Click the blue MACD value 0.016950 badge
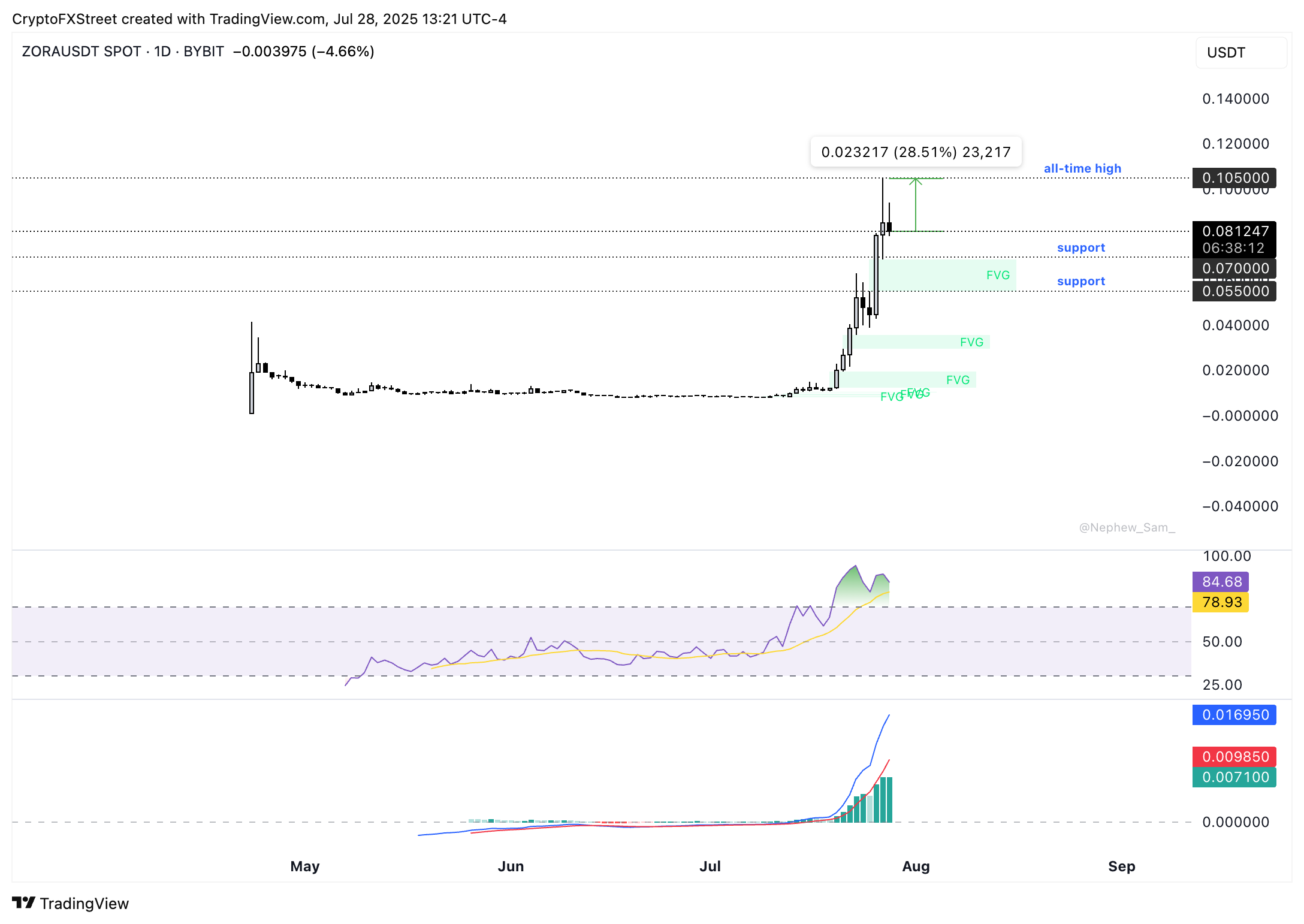The width and height of the screenshot is (1304, 924). [1234, 715]
